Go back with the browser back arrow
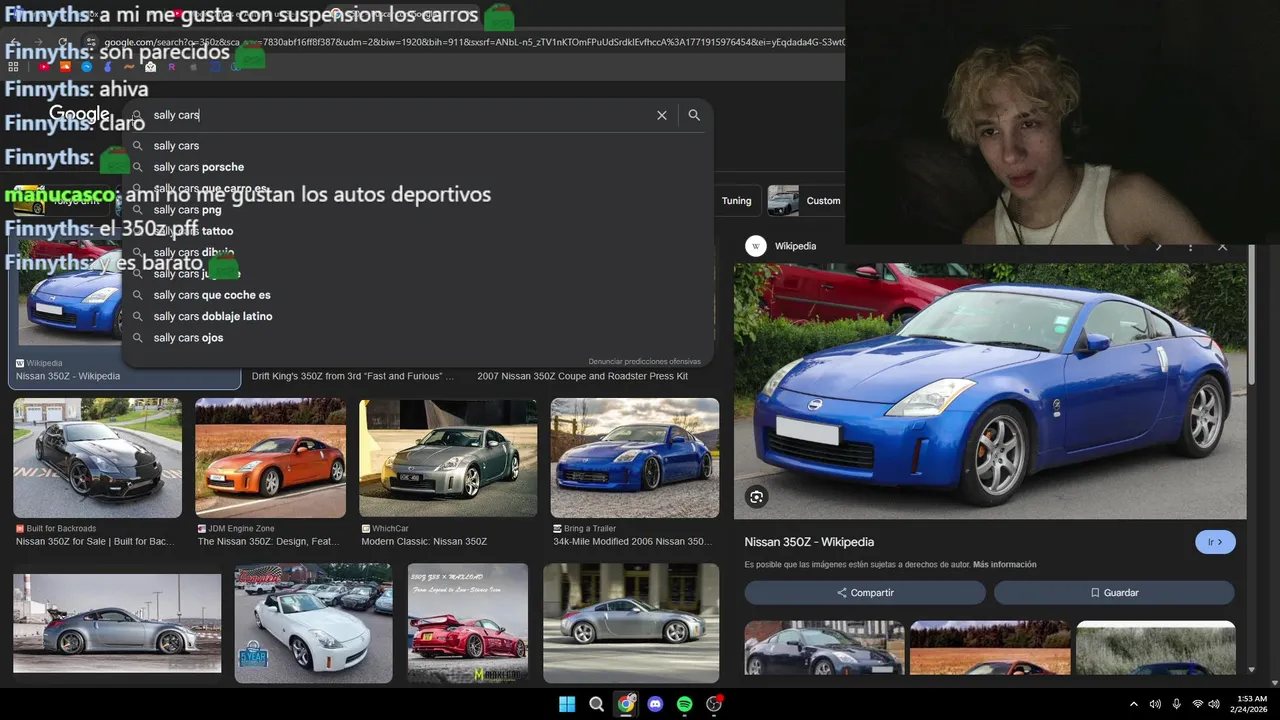 tap(14, 43)
